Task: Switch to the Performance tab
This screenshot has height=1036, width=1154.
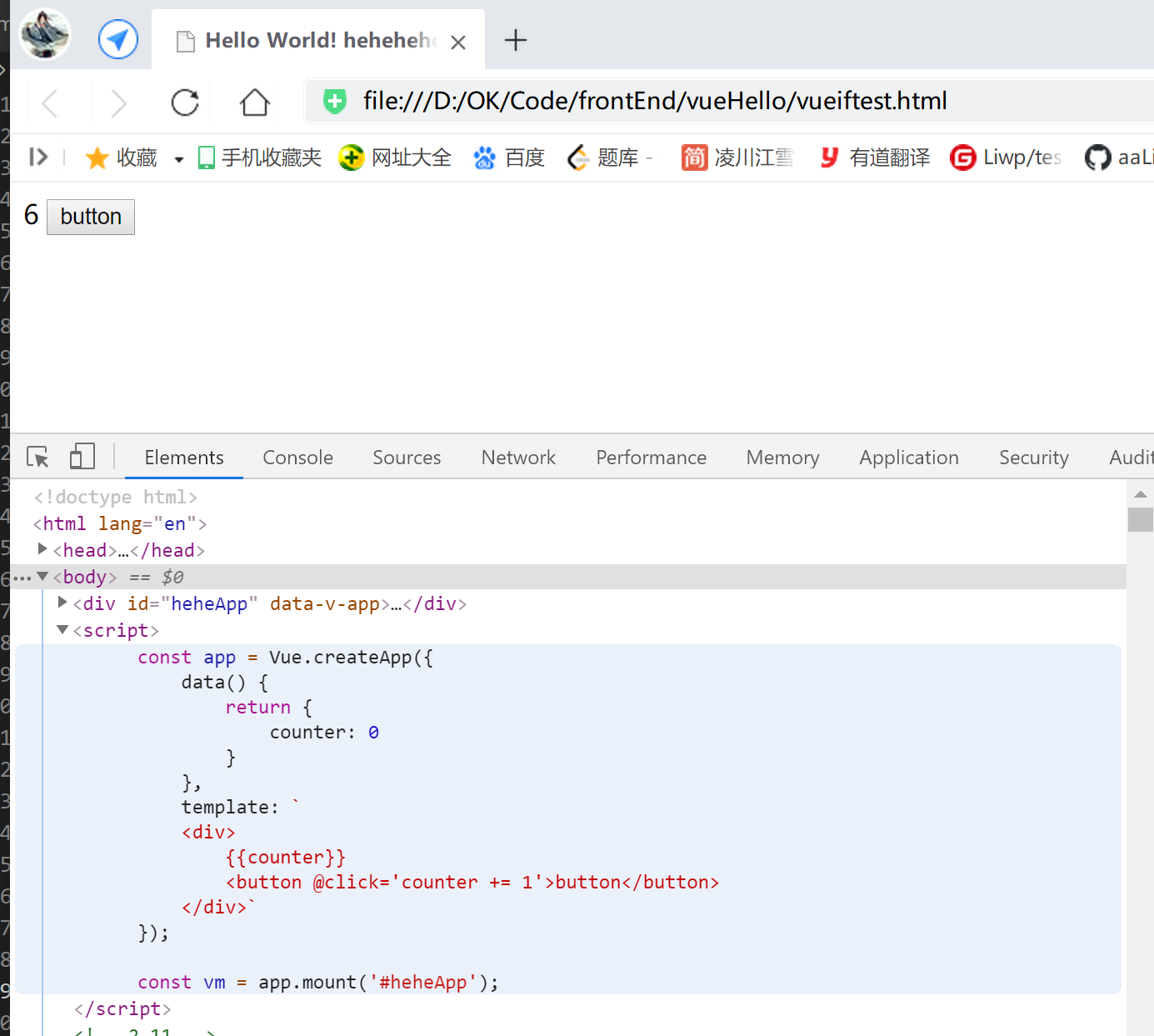Action: click(x=651, y=458)
